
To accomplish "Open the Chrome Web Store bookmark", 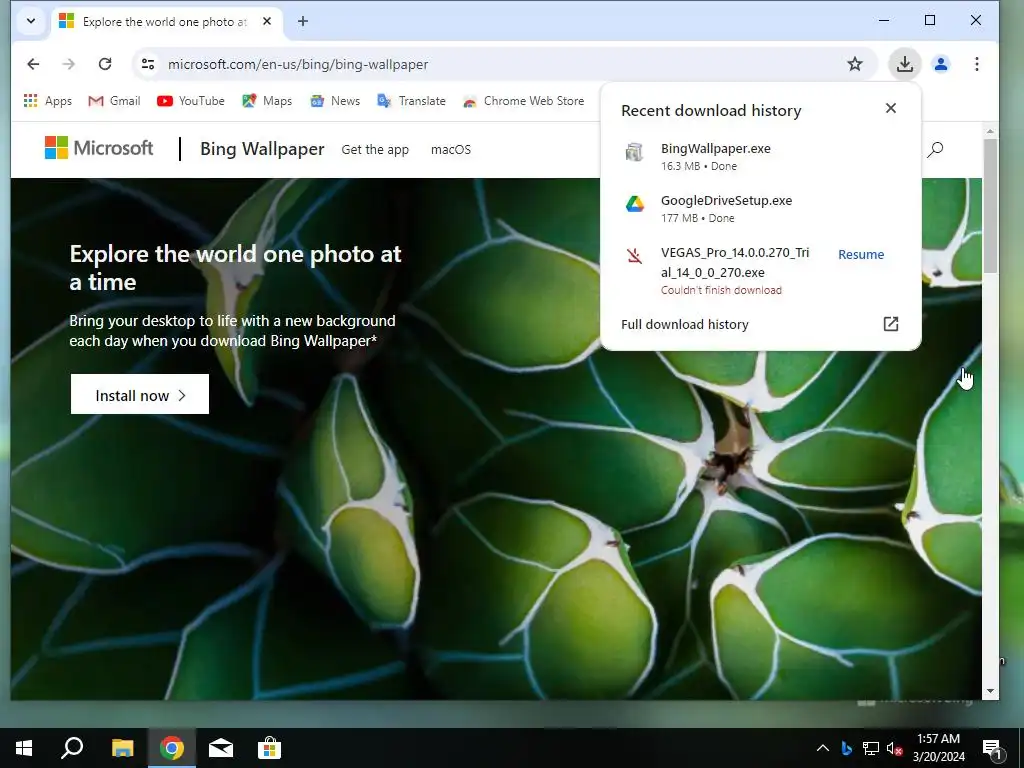I will click(x=523, y=101).
